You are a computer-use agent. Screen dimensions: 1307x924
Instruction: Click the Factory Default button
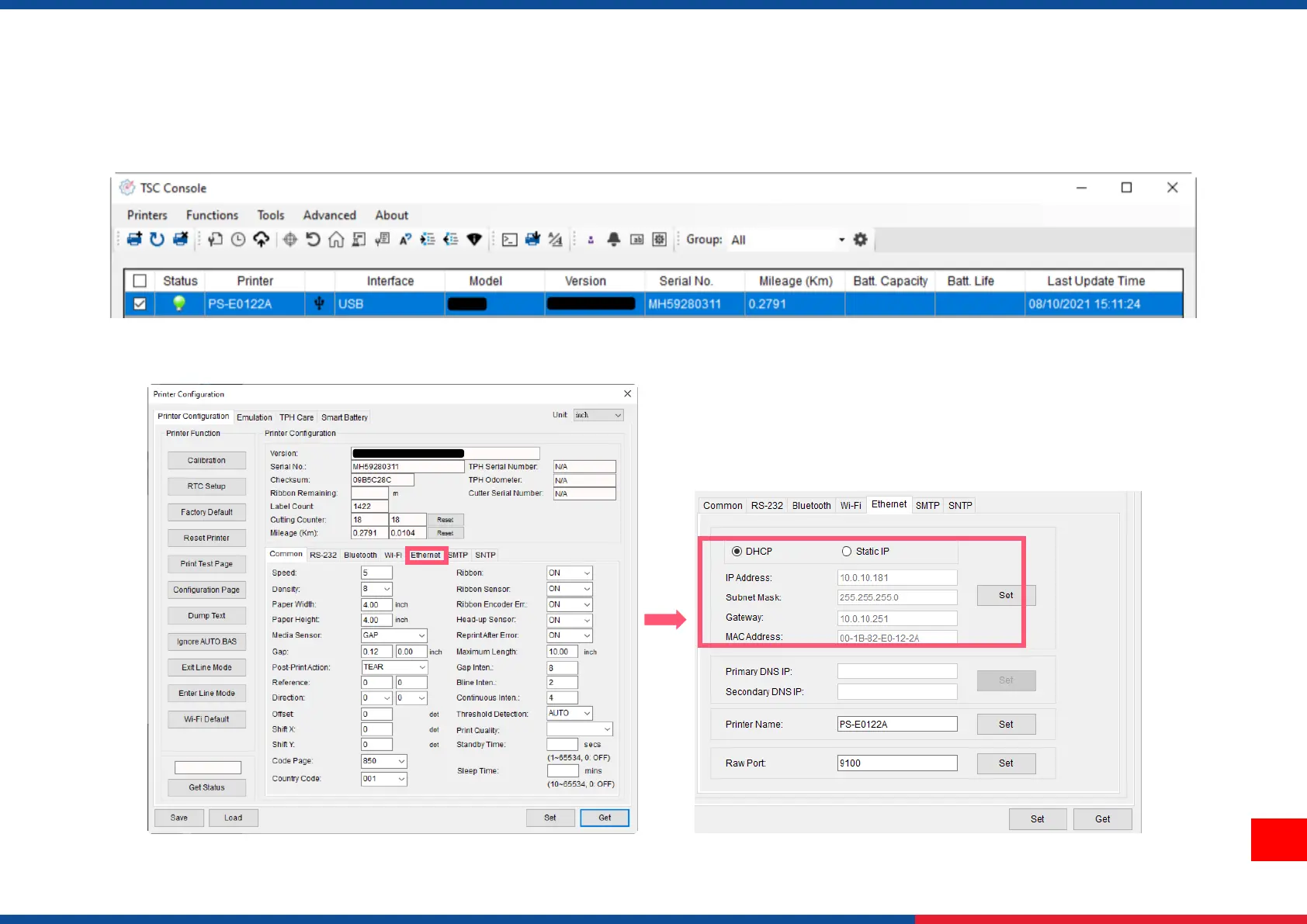click(206, 512)
